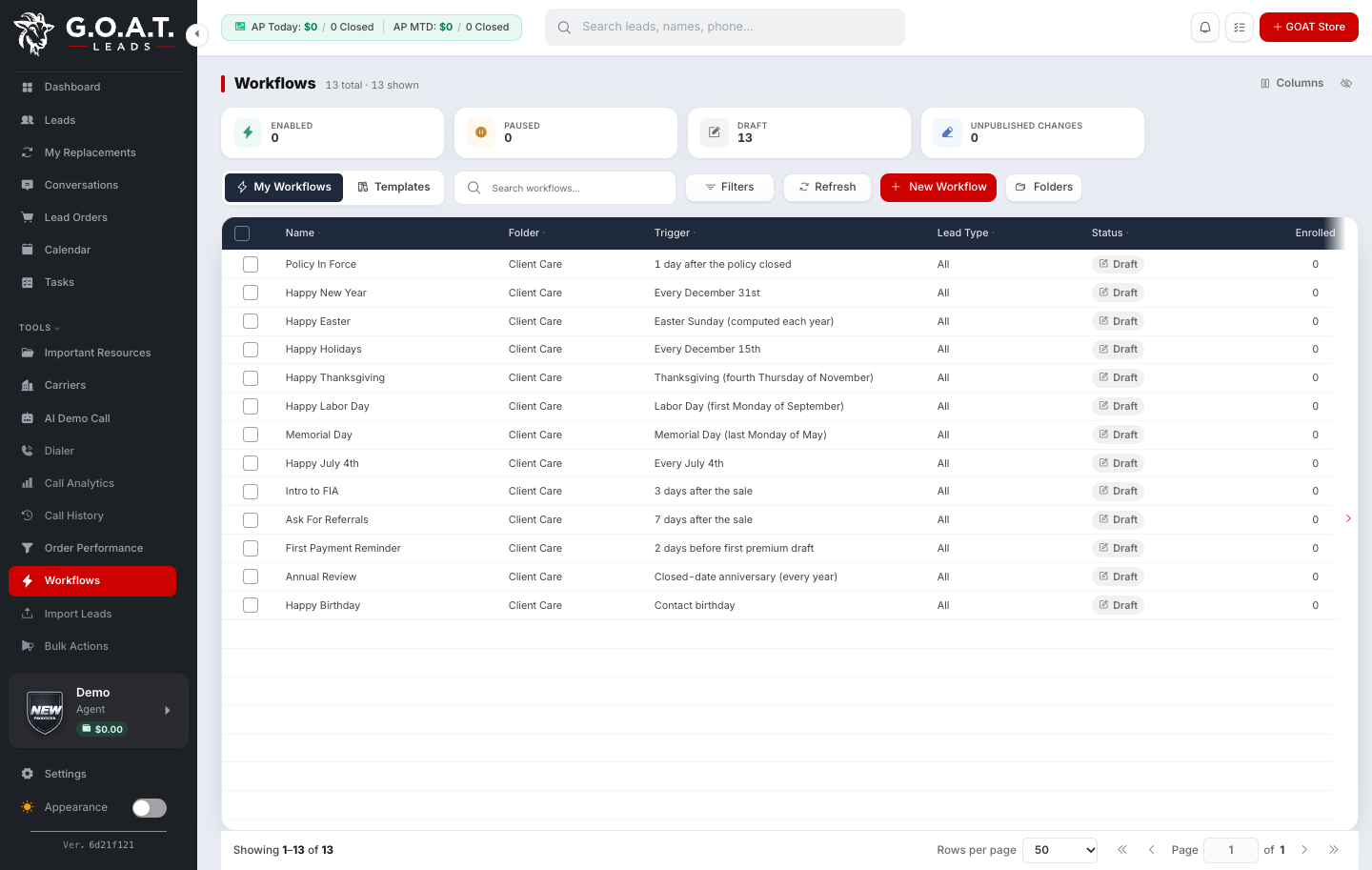Viewport: 1372px width, 870px height.
Task: Click the Enabled lightning bolt card icon
Action: 248,132
